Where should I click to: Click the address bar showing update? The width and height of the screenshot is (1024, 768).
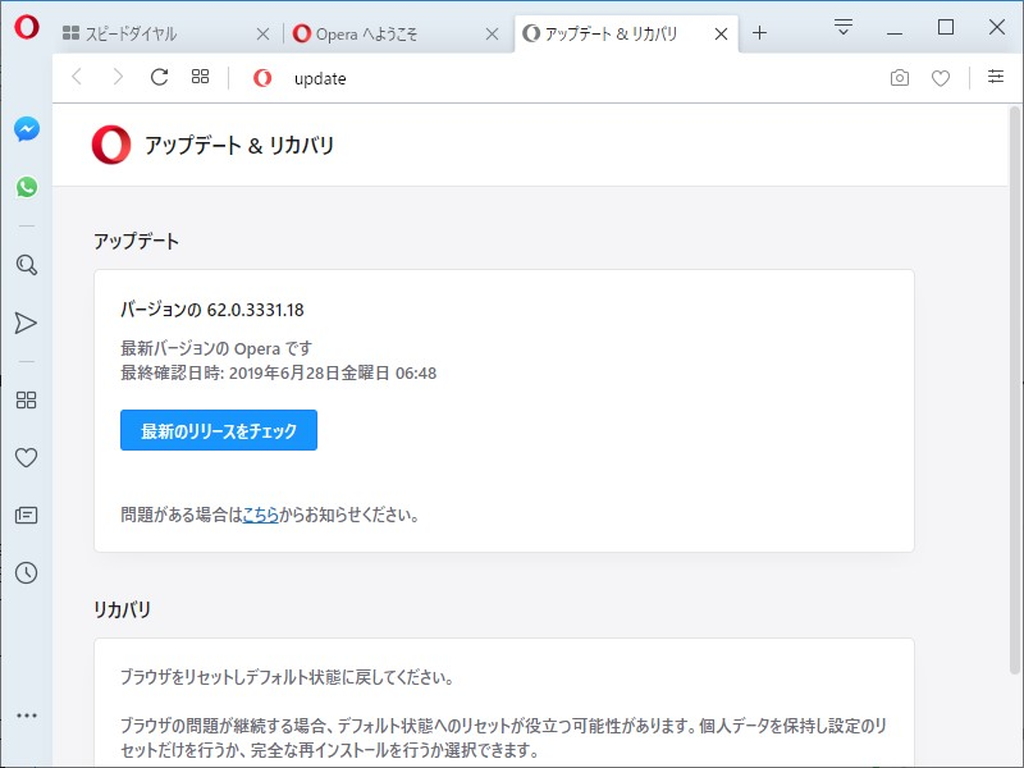[320, 78]
